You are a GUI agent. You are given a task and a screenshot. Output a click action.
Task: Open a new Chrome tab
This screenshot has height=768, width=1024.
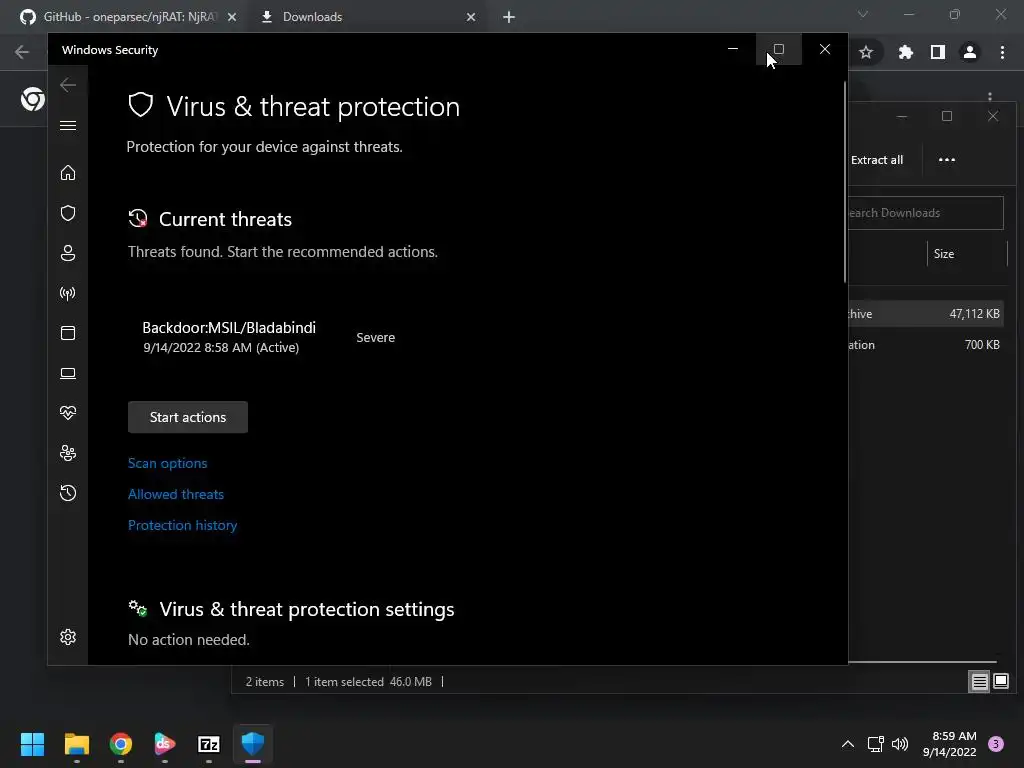pos(509,17)
